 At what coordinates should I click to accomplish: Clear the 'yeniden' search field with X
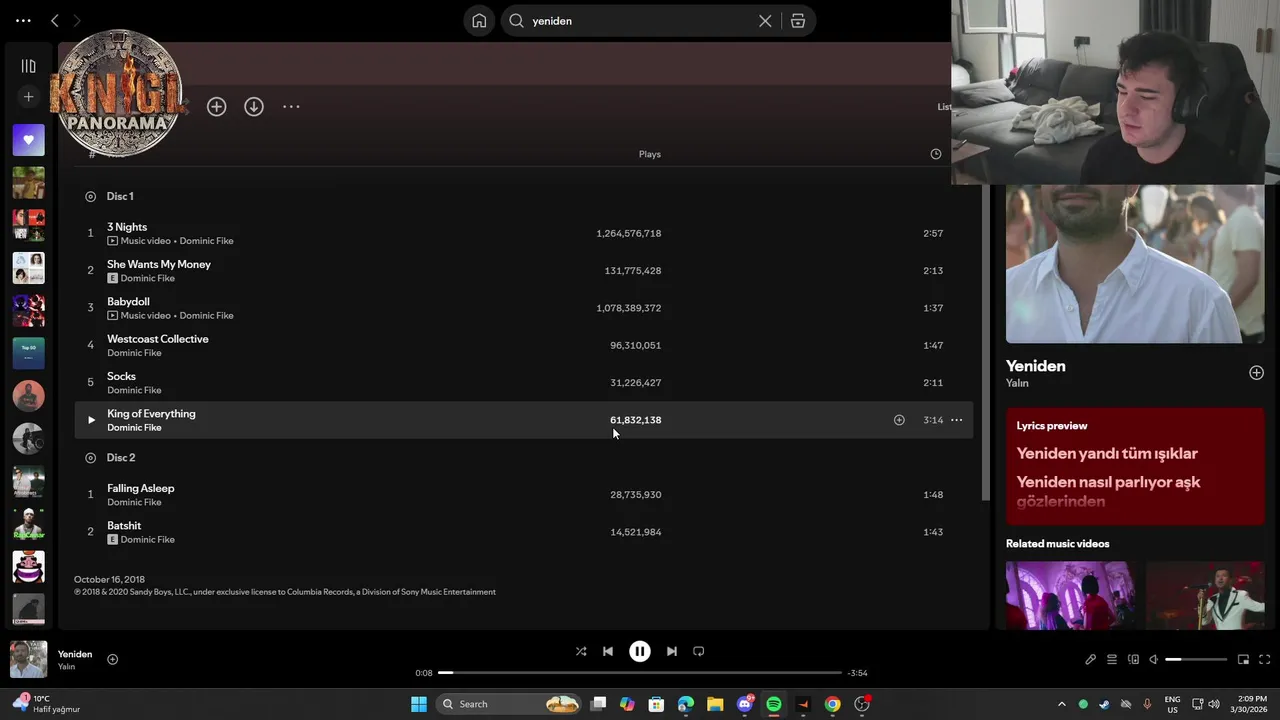click(765, 21)
